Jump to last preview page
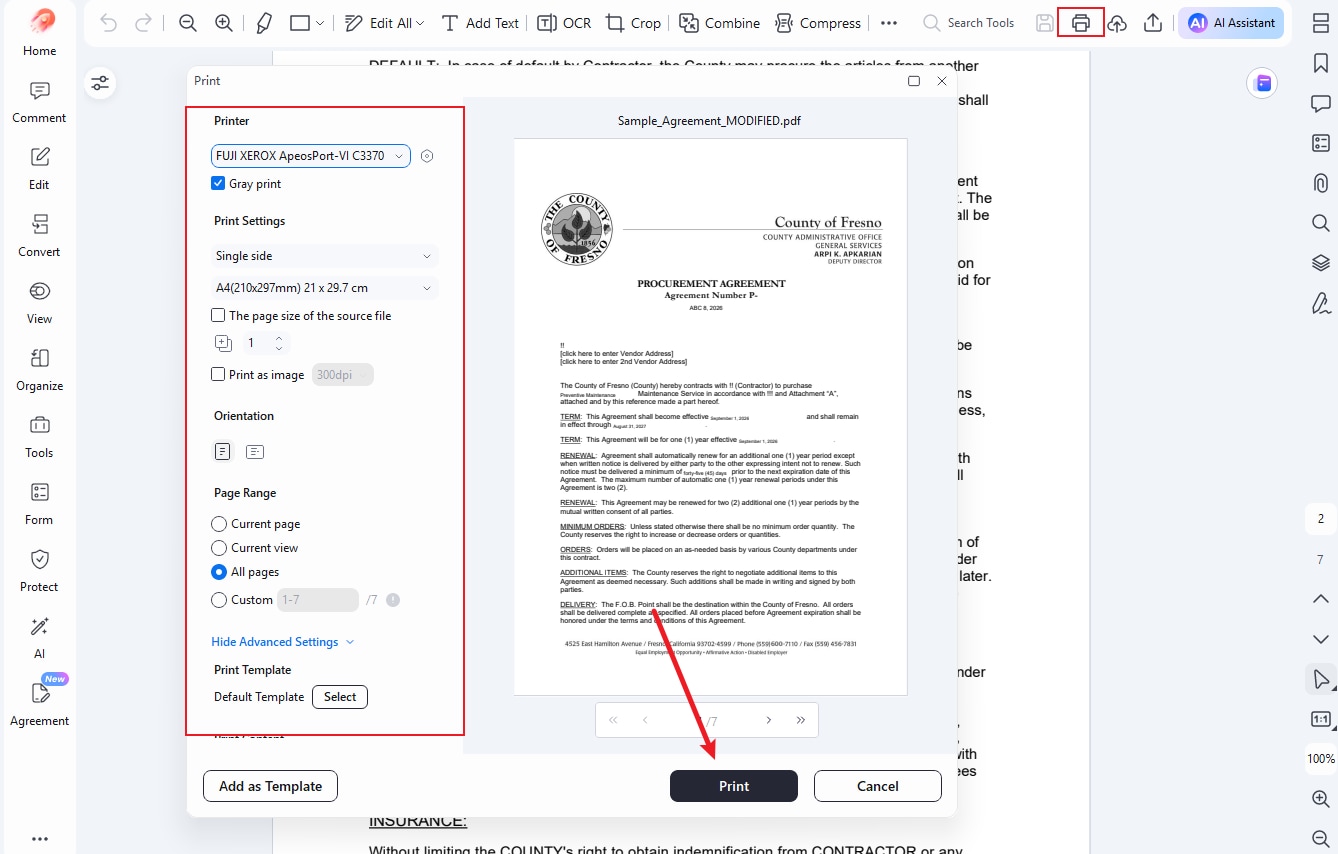This screenshot has width=1338, height=854. pos(800,720)
